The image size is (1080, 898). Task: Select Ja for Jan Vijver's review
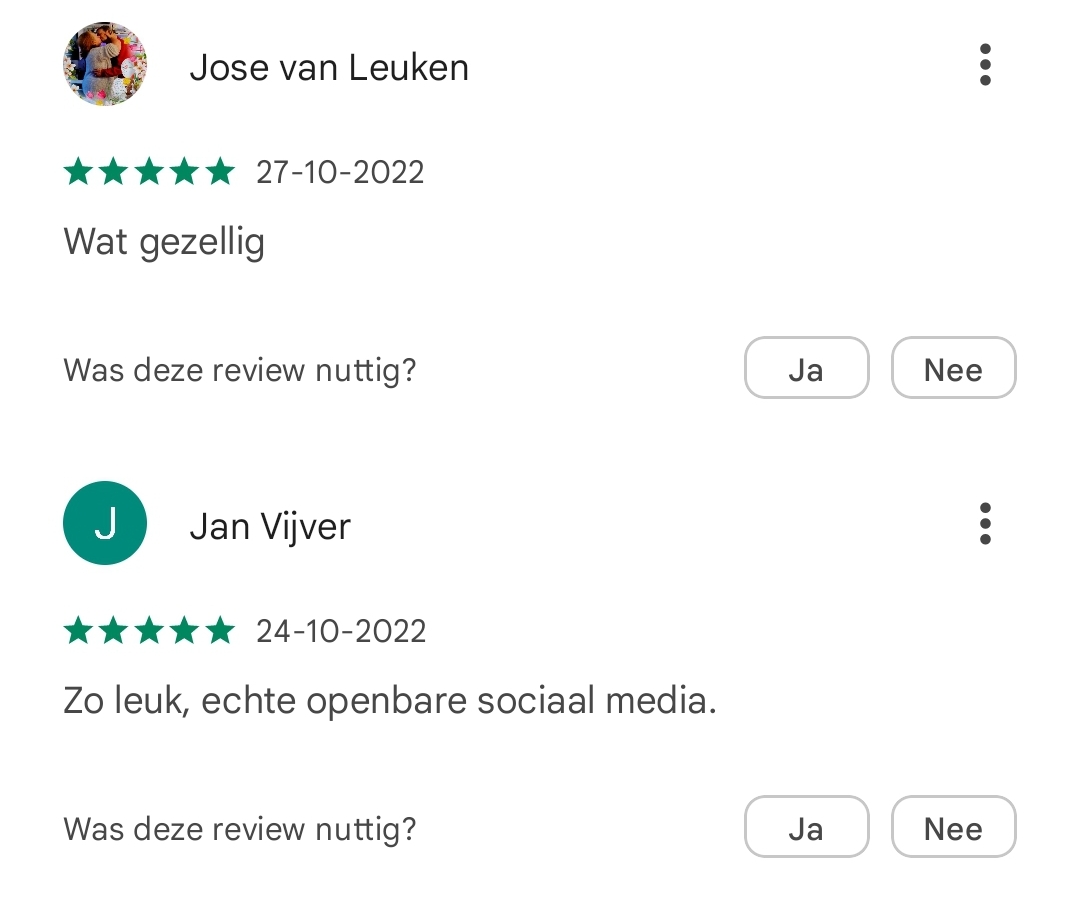(807, 826)
